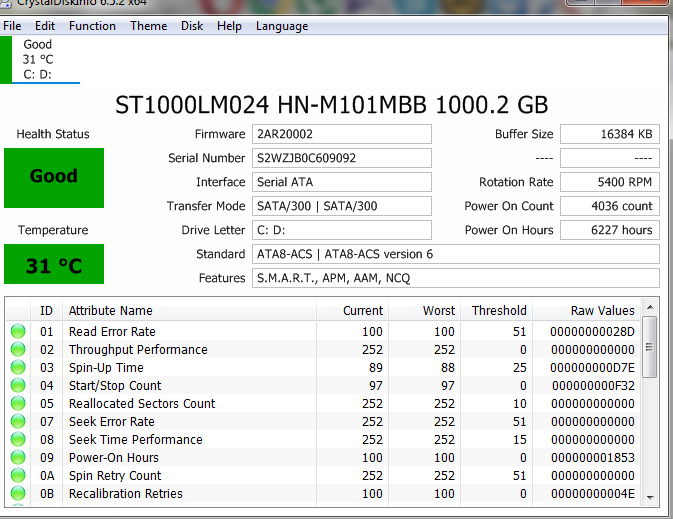Sort by the Attribute Name column header
Viewport: 673px width, 519px height.
(x=110, y=311)
